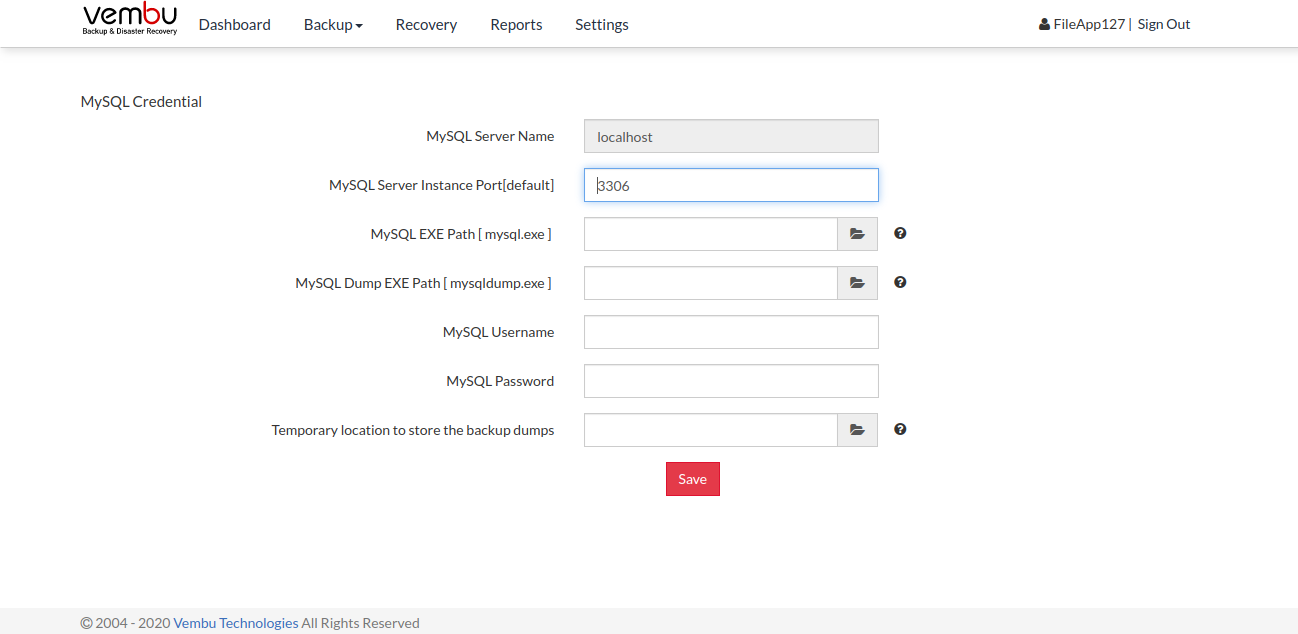Viewport: 1298px width, 634px height.
Task: Show help for MySQL Dump EXE Path
Action: tap(900, 282)
